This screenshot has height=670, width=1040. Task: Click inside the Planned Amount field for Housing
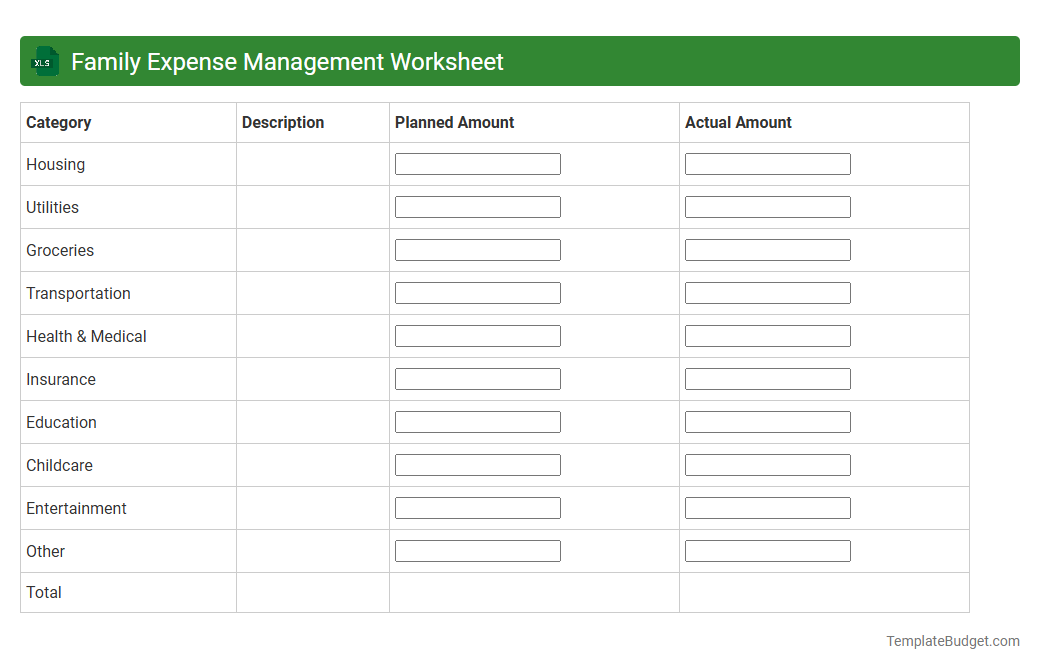[x=478, y=163]
